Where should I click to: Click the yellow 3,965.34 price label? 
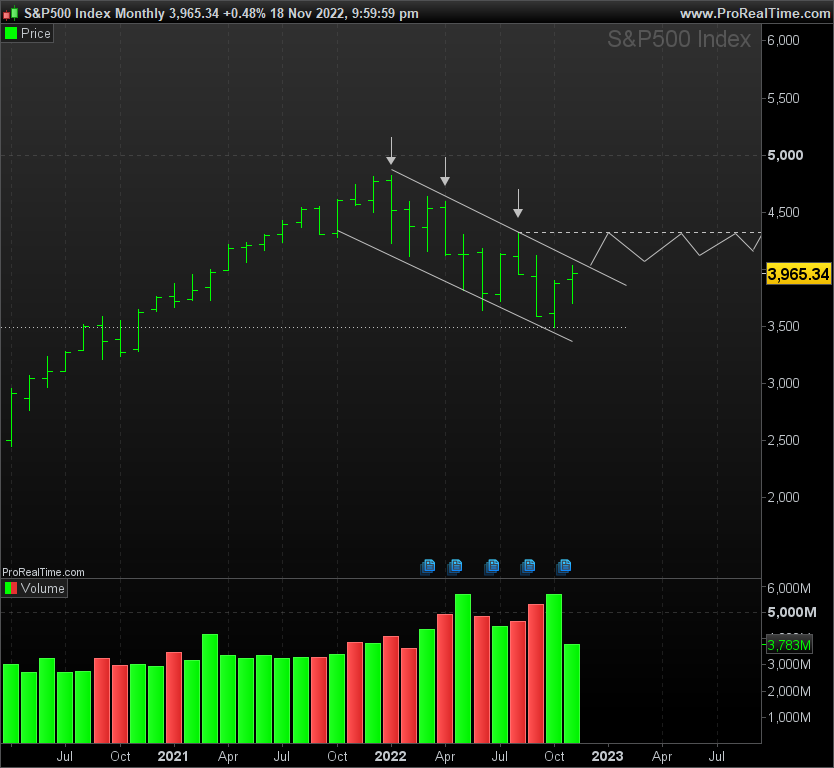coord(798,274)
